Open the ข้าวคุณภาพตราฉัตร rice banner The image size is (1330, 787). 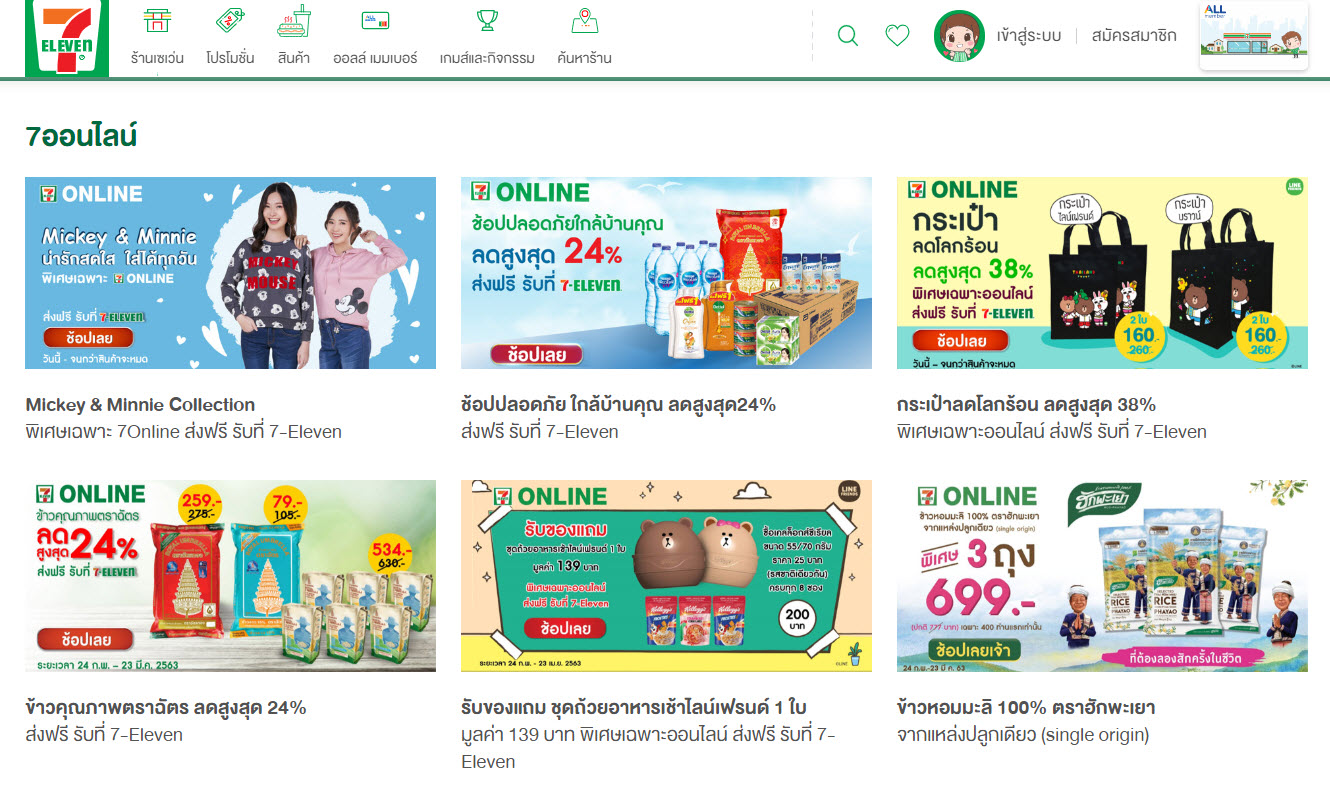230,576
